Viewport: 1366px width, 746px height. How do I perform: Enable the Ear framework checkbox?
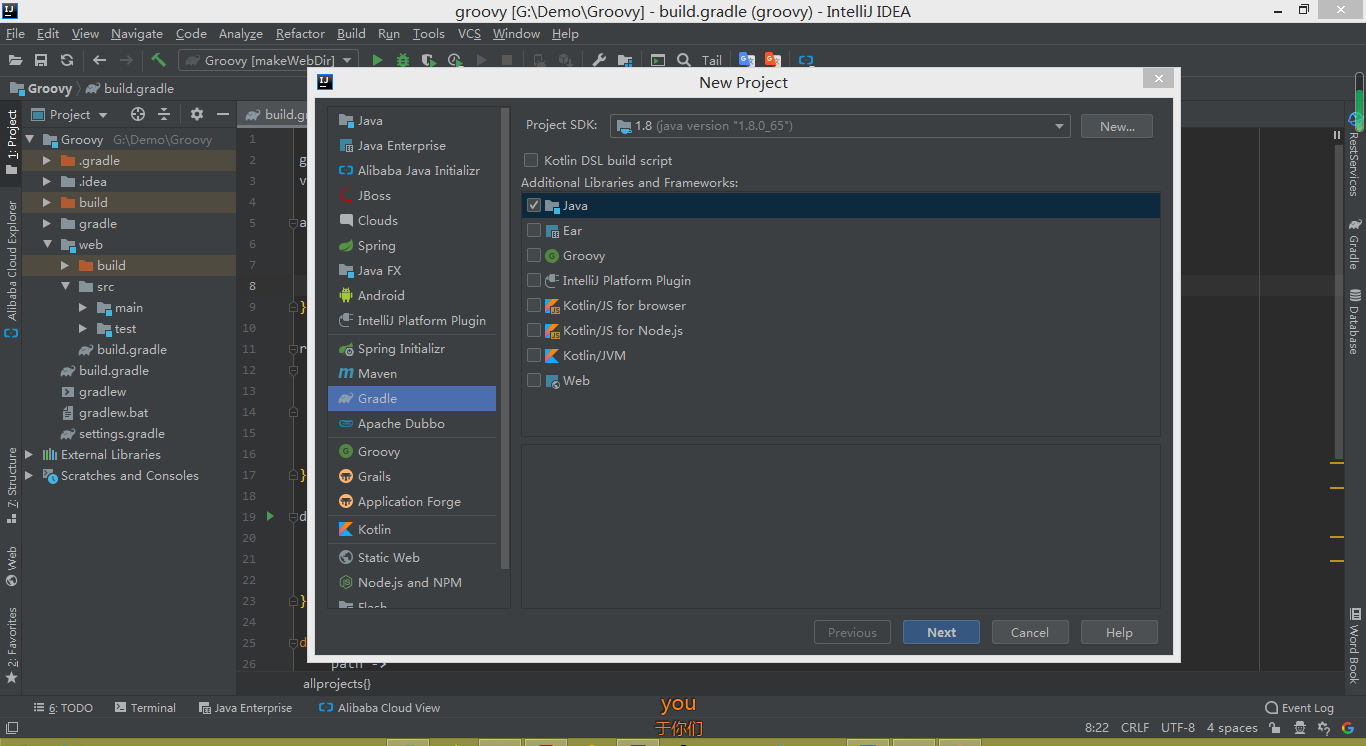click(534, 230)
